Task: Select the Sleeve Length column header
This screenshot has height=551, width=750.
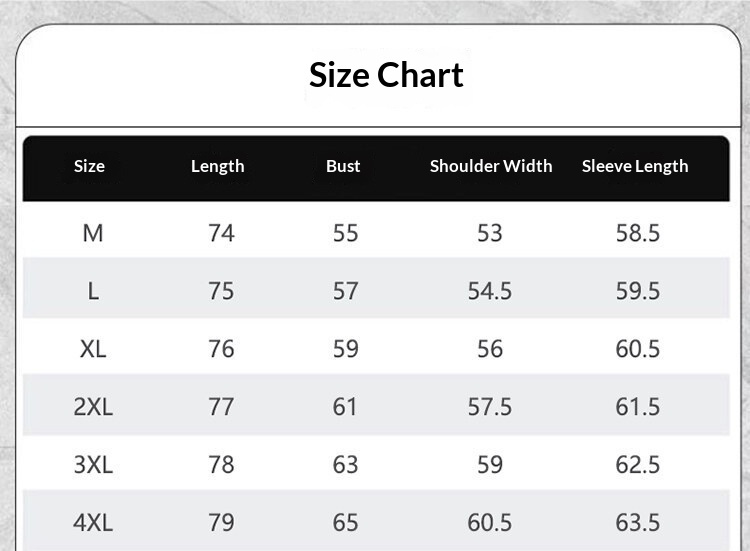Action: pyautogui.click(x=635, y=166)
